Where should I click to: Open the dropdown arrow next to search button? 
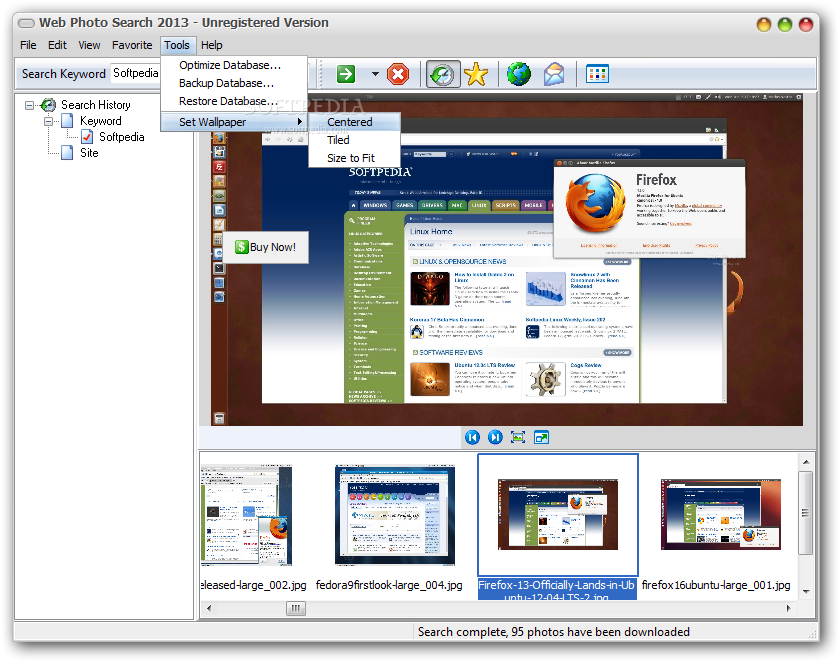375,74
